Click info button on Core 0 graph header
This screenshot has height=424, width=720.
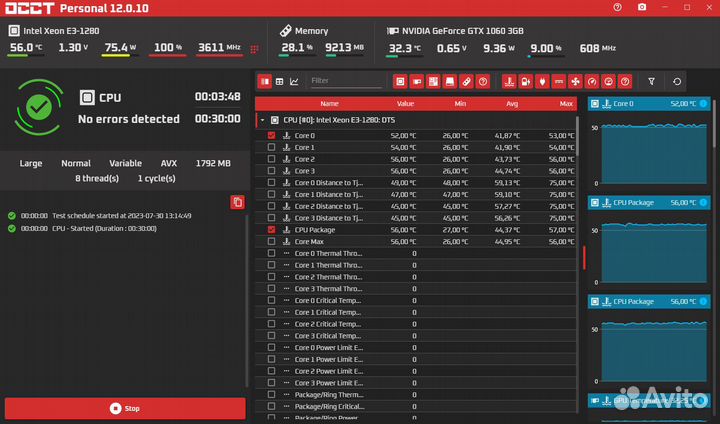pos(703,103)
